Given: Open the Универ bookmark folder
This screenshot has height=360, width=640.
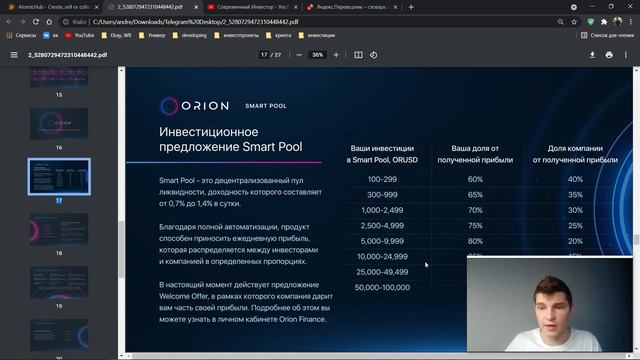Looking at the screenshot, I should (152, 35).
